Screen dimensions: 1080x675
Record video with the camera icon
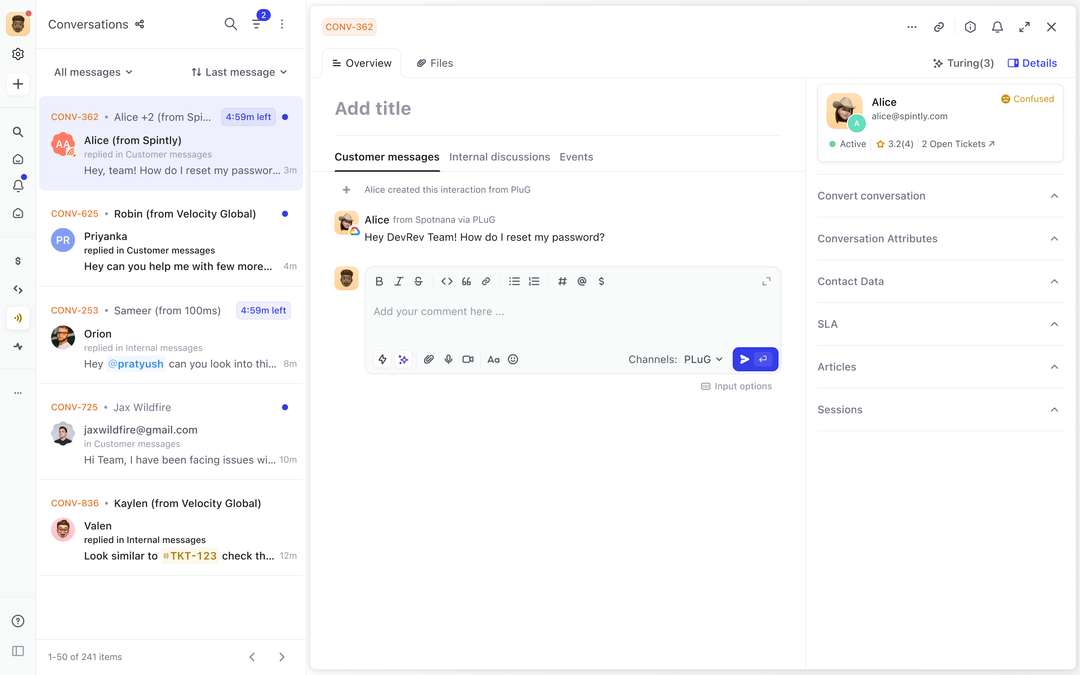(468, 360)
